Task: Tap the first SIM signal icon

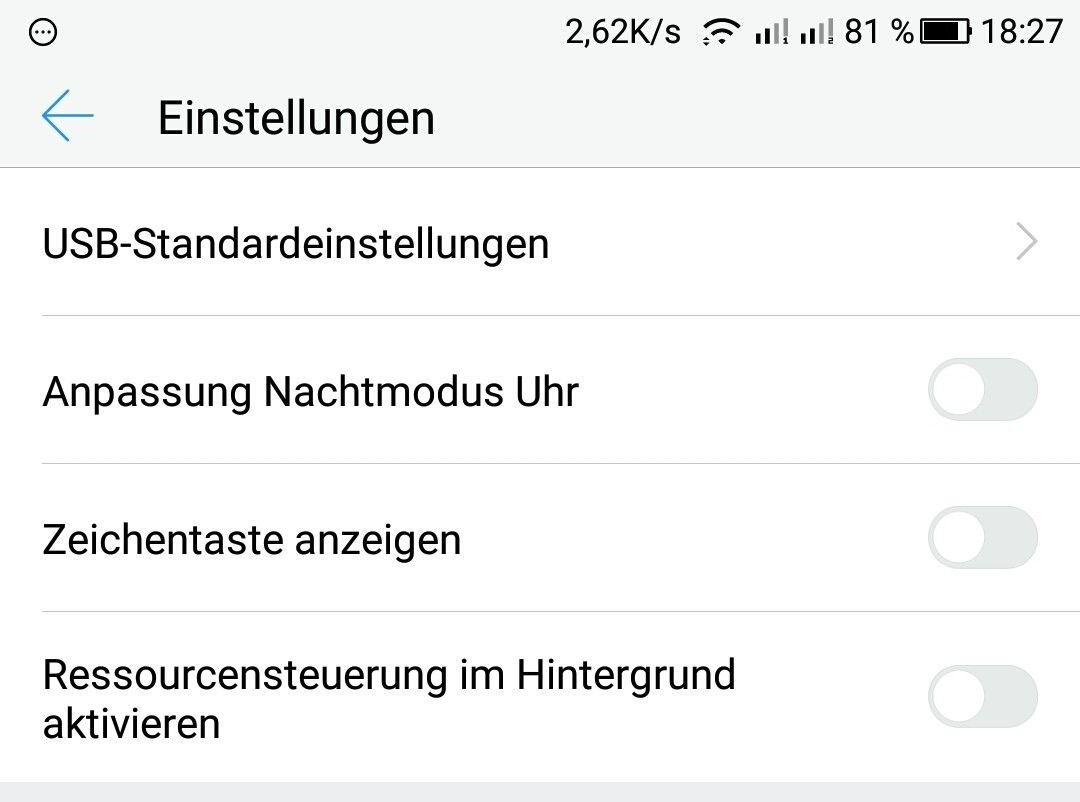Action: point(771,32)
